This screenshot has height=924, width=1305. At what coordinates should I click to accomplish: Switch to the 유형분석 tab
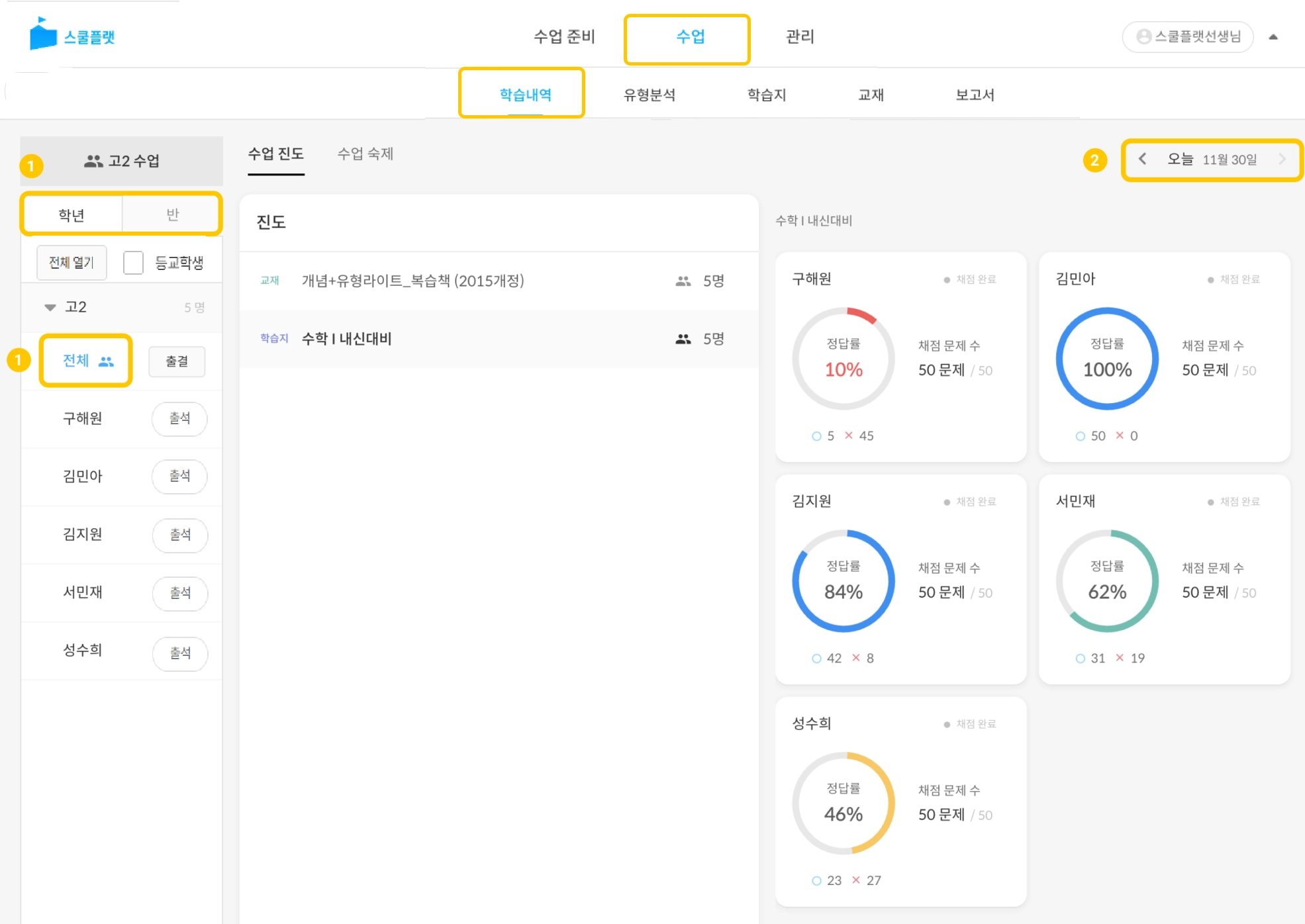click(649, 95)
